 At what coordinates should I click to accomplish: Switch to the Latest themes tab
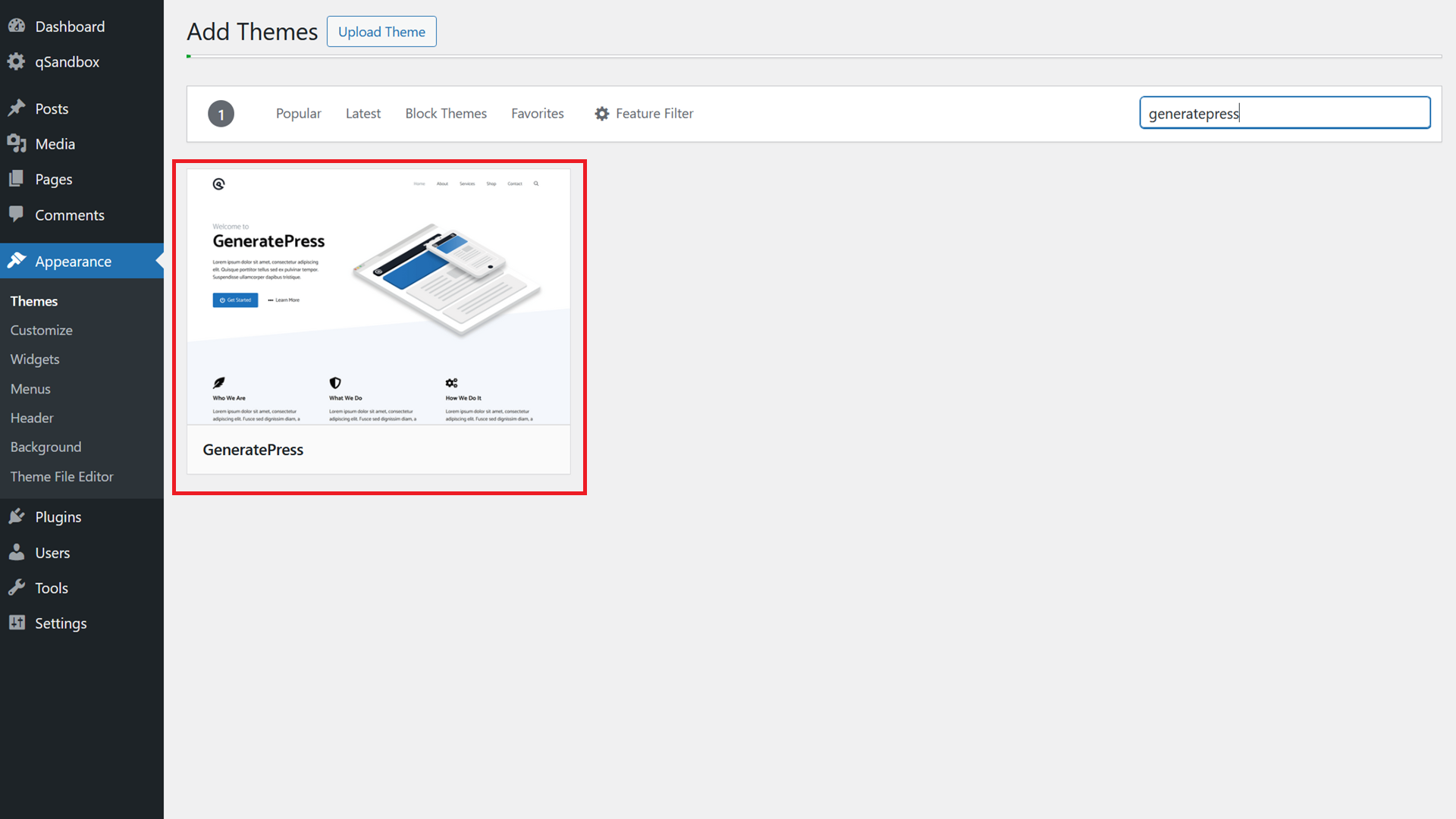point(363,114)
